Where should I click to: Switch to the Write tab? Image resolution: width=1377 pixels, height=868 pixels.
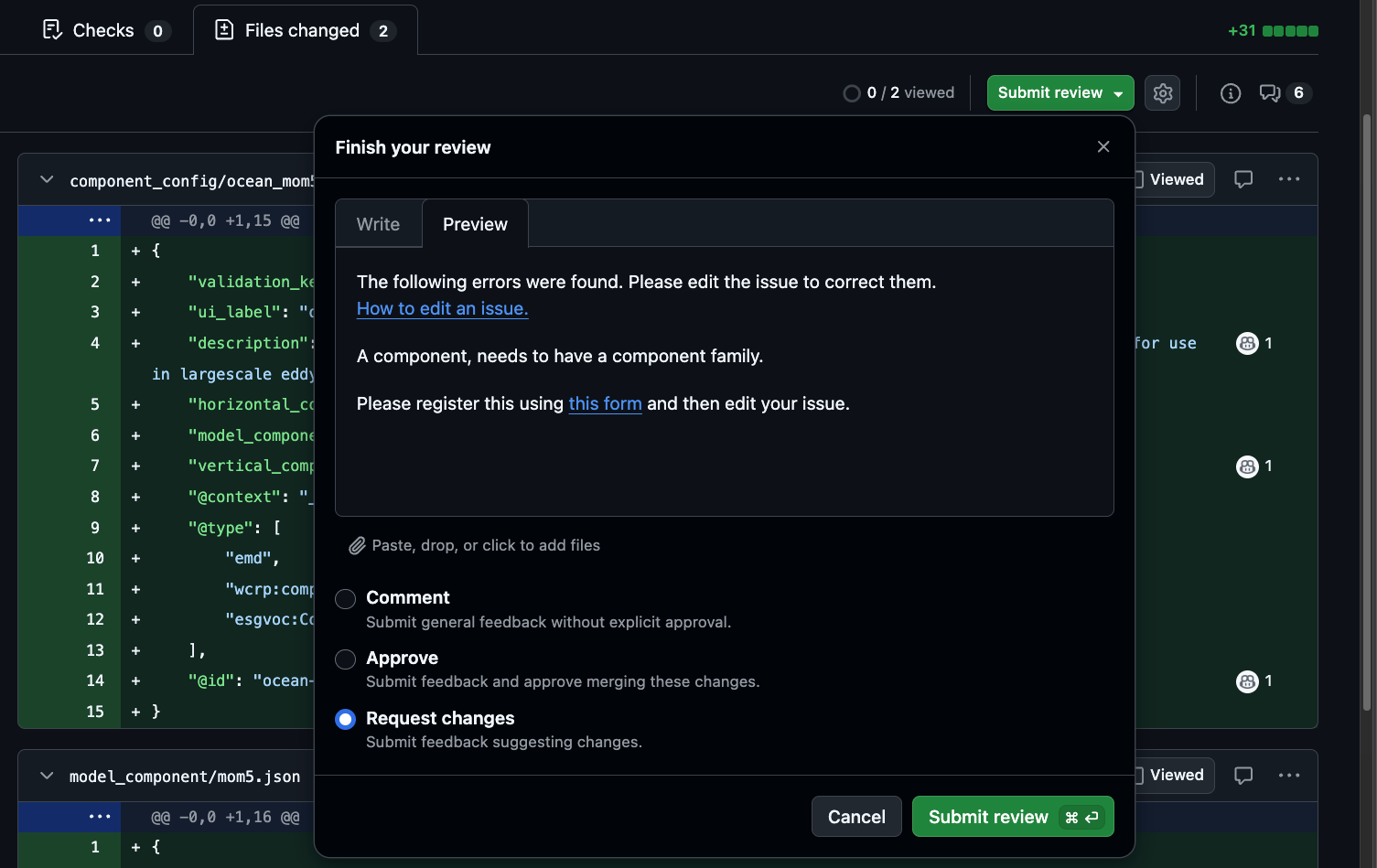tap(378, 224)
